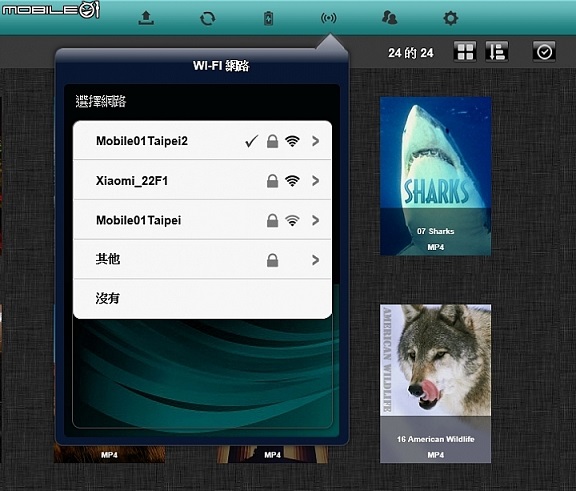Image resolution: width=576 pixels, height=491 pixels.
Task: Switch to grid view icon
Action: click(x=465, y=51)
